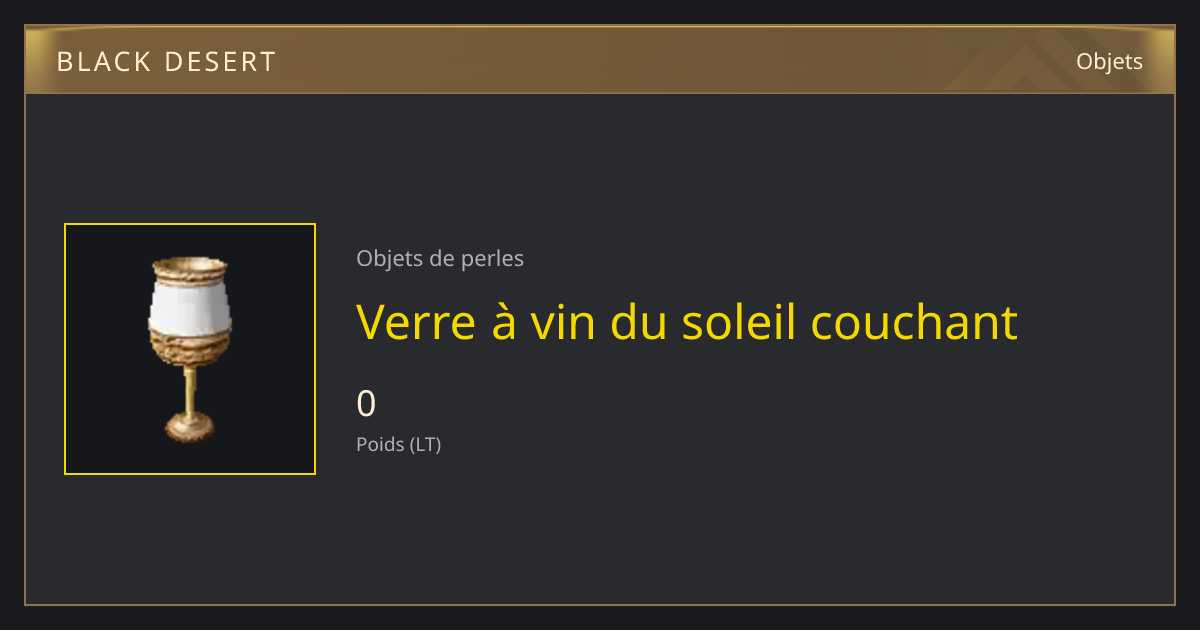Click the wine glass item icon
Viewport: 1200px width, 630px height.
coord(190,349)
